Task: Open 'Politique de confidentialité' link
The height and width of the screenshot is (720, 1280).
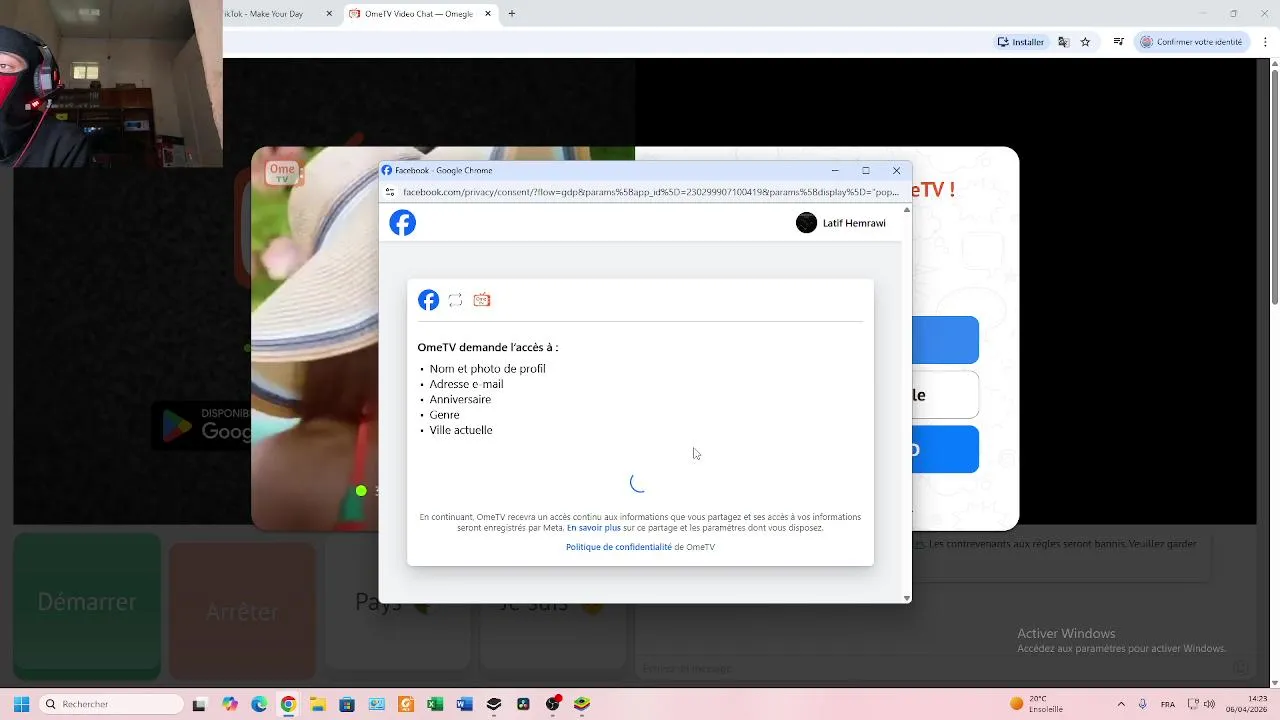Action: (619, 547)
